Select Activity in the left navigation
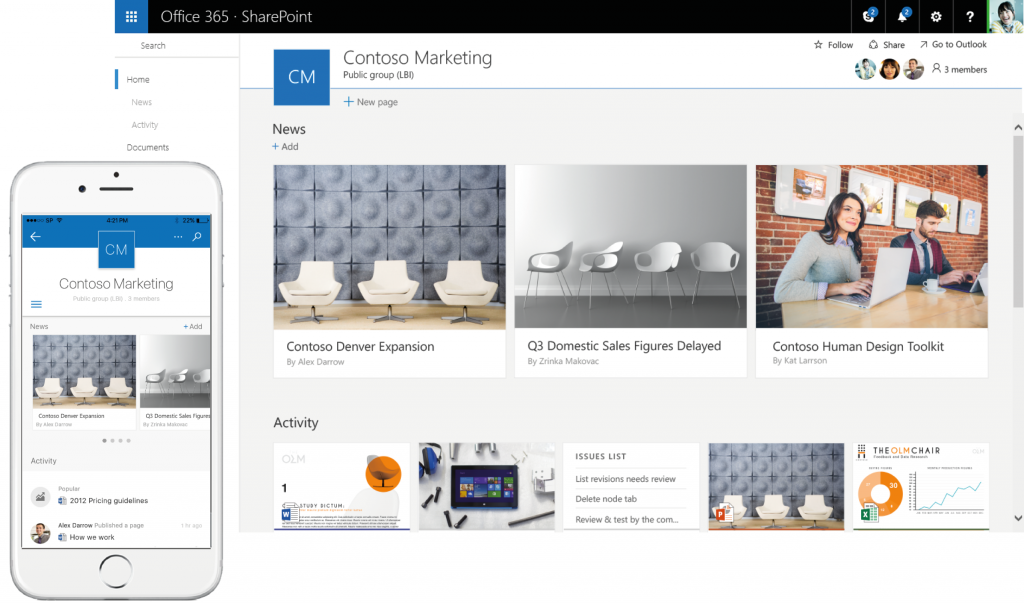Image resolution: width=1024 pixels, height=603 pixels. tap(144, 125)
